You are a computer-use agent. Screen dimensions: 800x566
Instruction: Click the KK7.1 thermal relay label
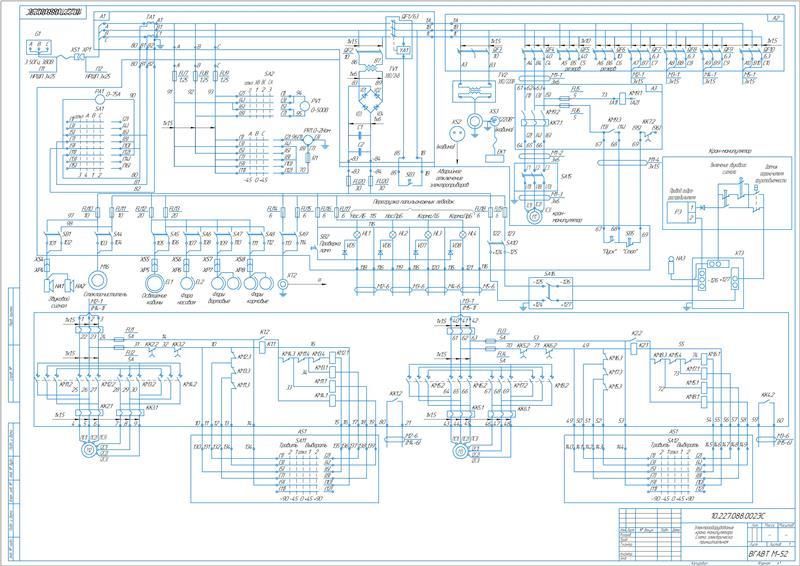pyautogui.click(x=555, y=123)
